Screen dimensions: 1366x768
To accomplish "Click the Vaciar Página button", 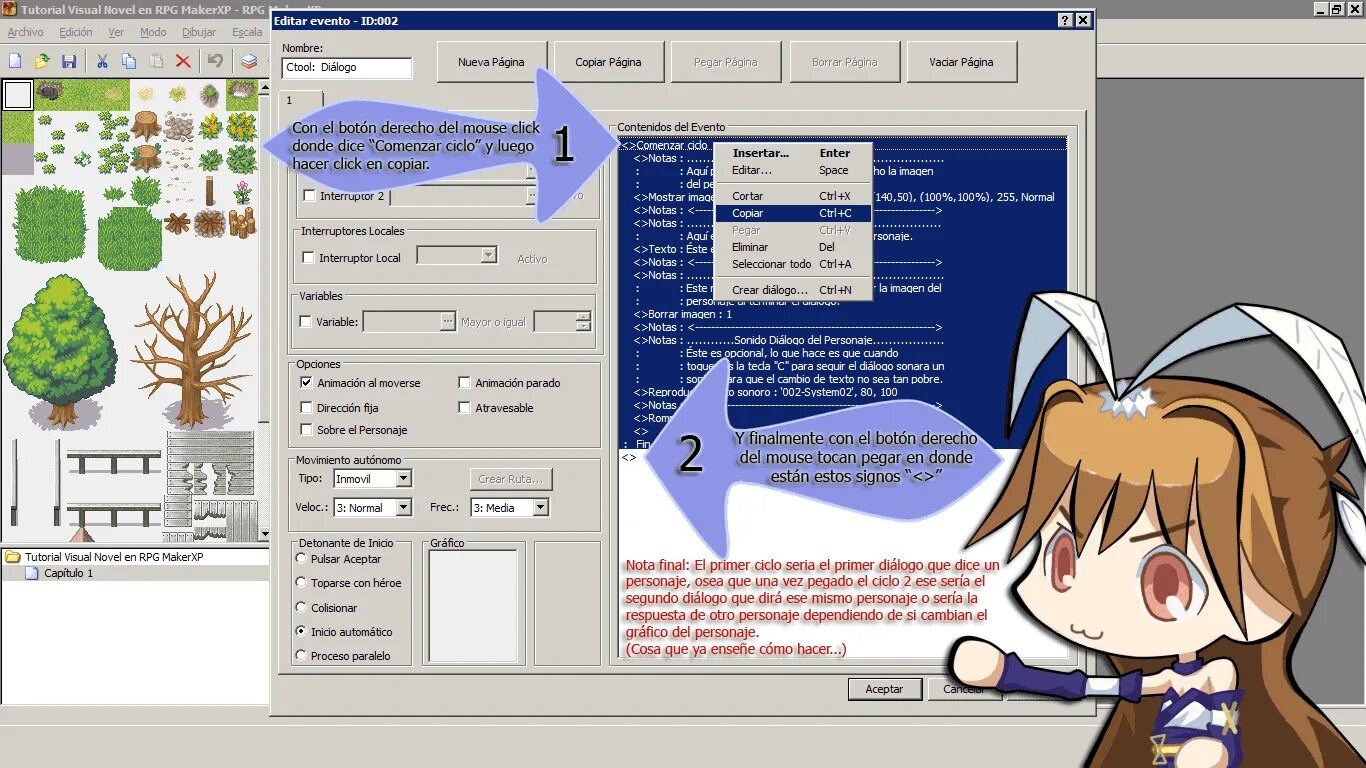I will [962, 62].
